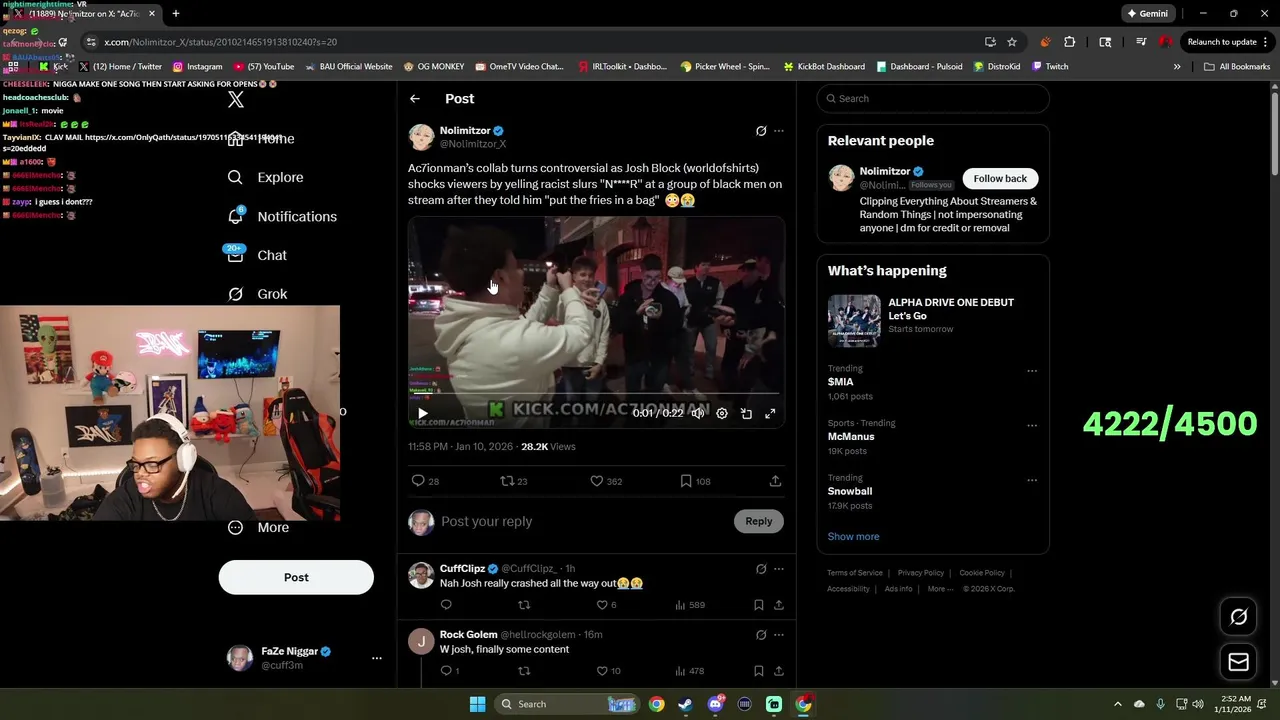The height and width of the screenshot is (720, 1280).
Task: Mute the video with the speaker icon
Action: [698, 413]
